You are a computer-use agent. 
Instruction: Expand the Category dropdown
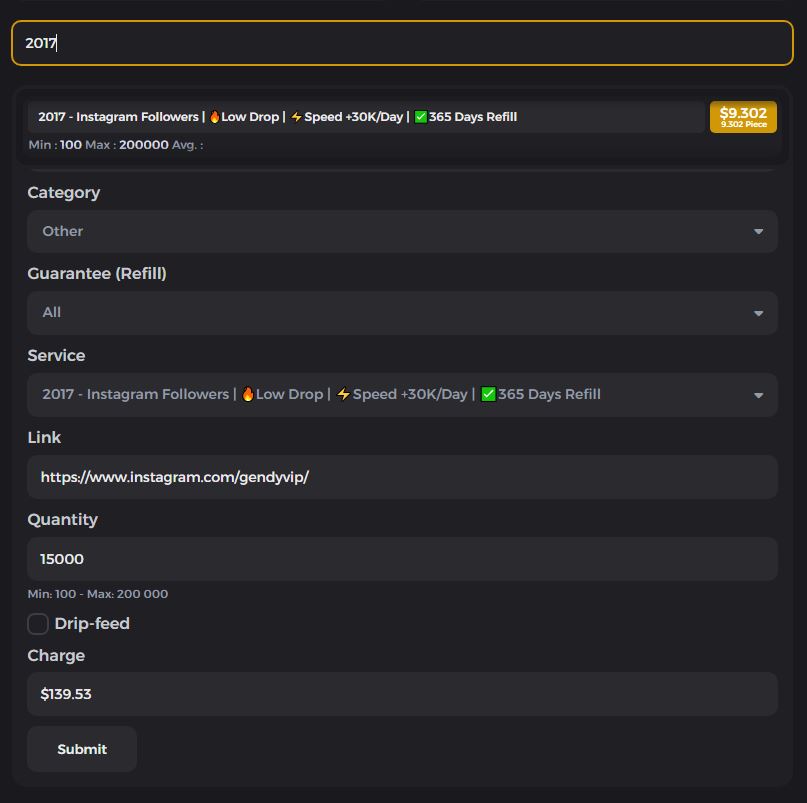[758, 231]
